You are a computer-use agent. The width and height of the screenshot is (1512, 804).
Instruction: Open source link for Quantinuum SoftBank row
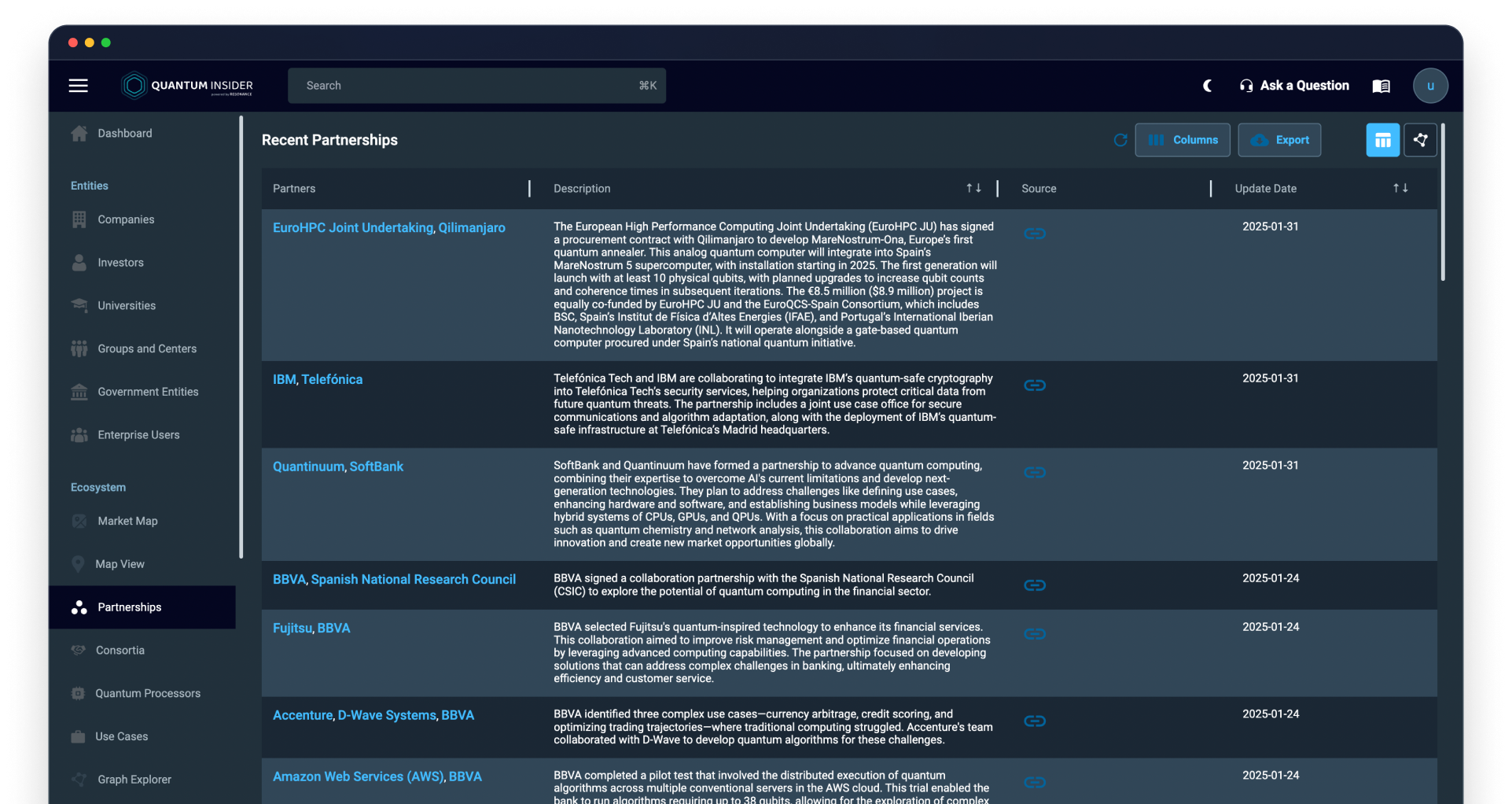pyautogui.click(x=1035, y=473)
